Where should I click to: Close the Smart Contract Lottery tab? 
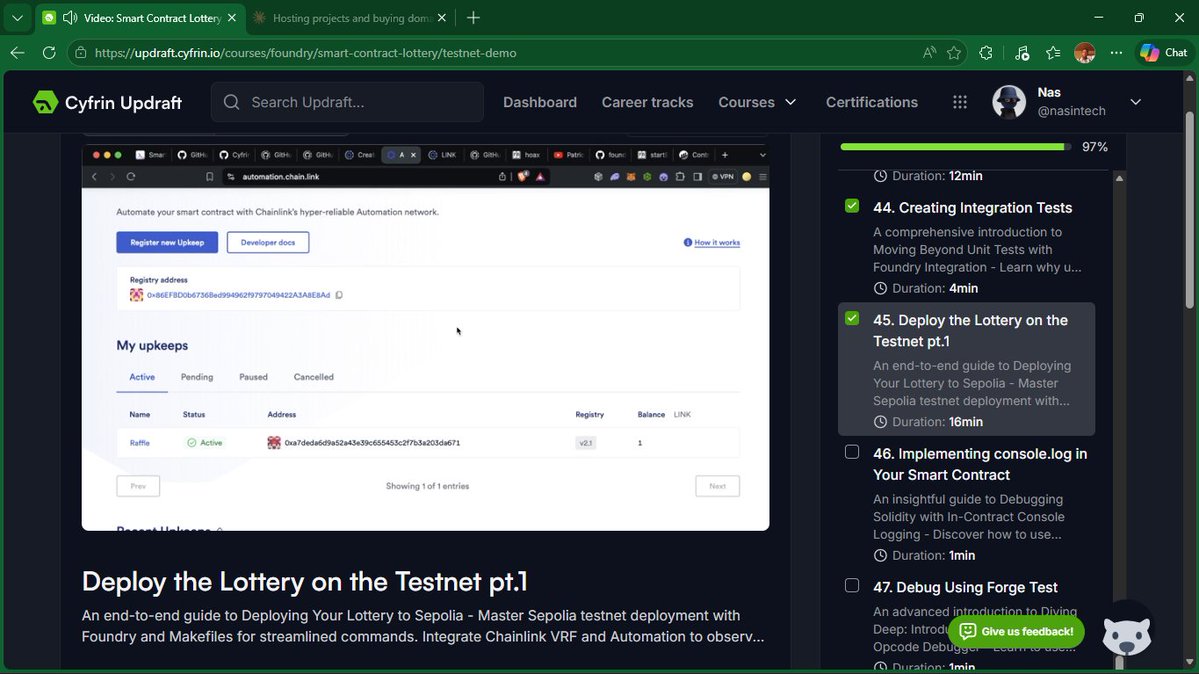pos(232,18)
